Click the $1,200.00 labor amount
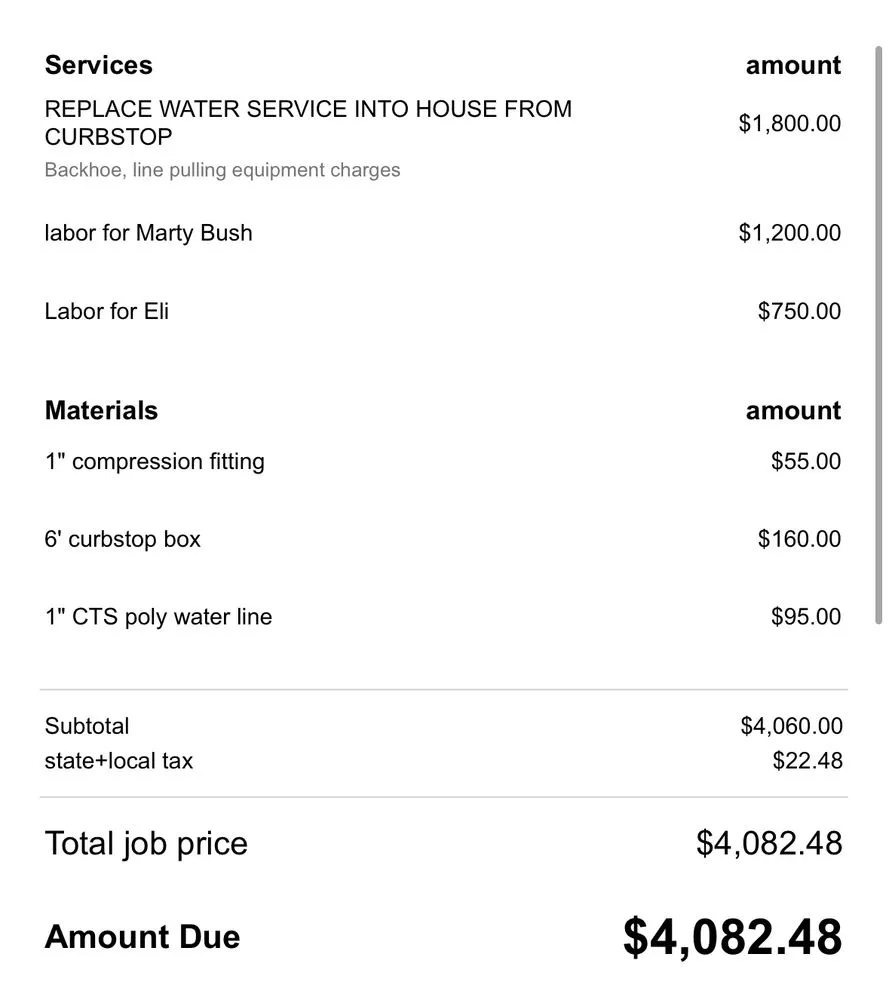889x1000 pixels. 789,233
